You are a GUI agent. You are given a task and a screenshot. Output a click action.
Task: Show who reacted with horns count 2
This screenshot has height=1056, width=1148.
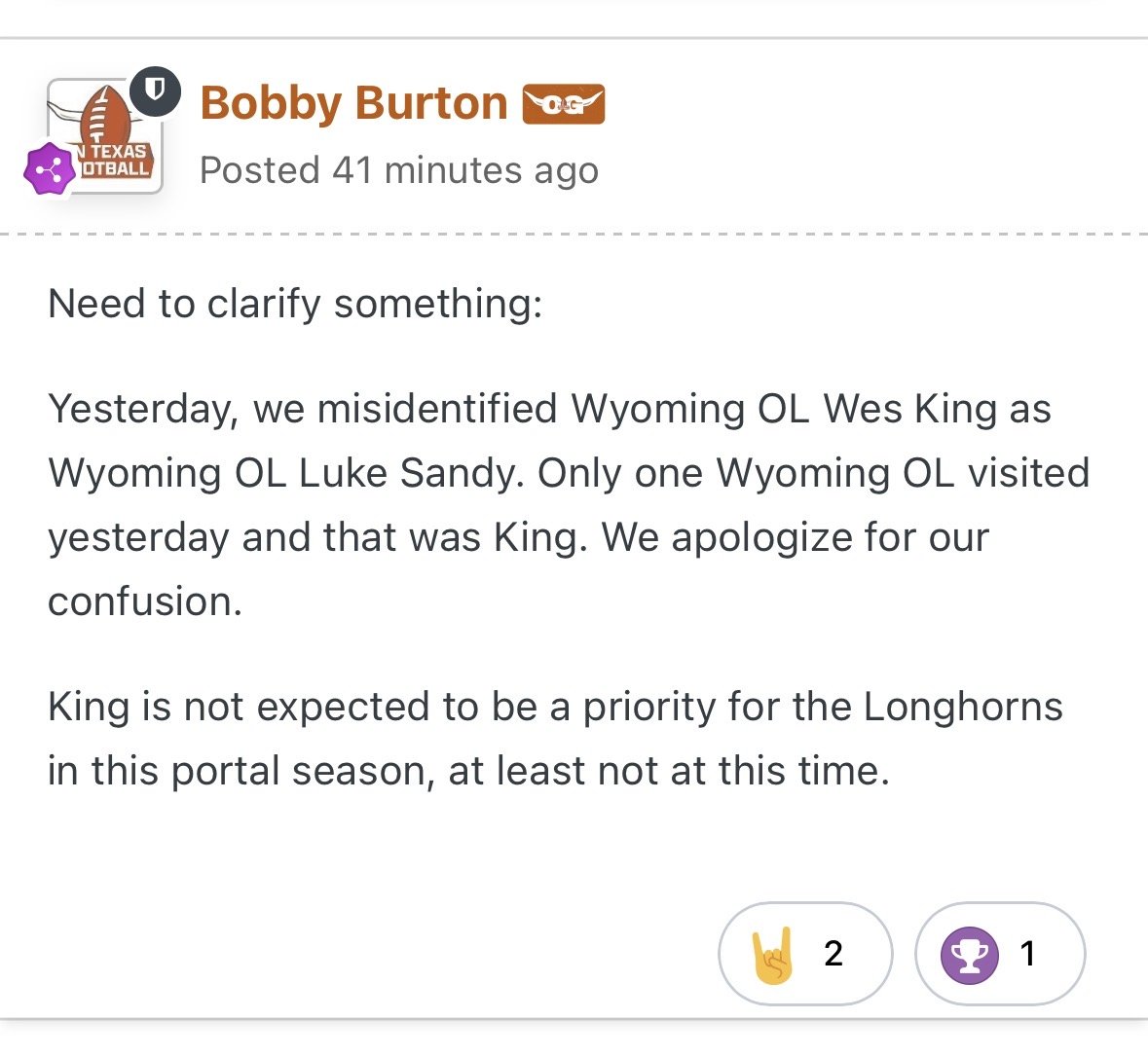tap(833, 954)
